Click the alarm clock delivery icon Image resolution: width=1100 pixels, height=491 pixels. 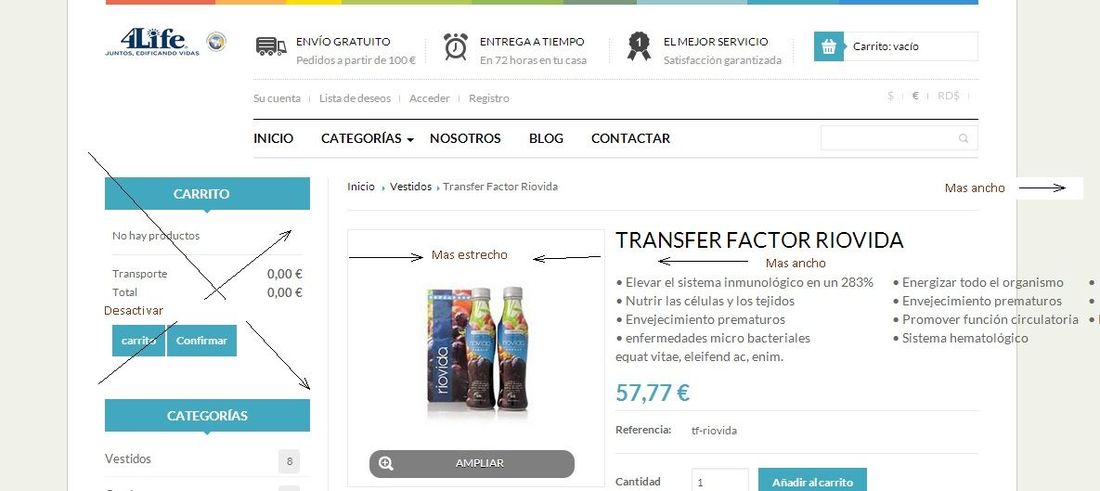coord(455,46)
